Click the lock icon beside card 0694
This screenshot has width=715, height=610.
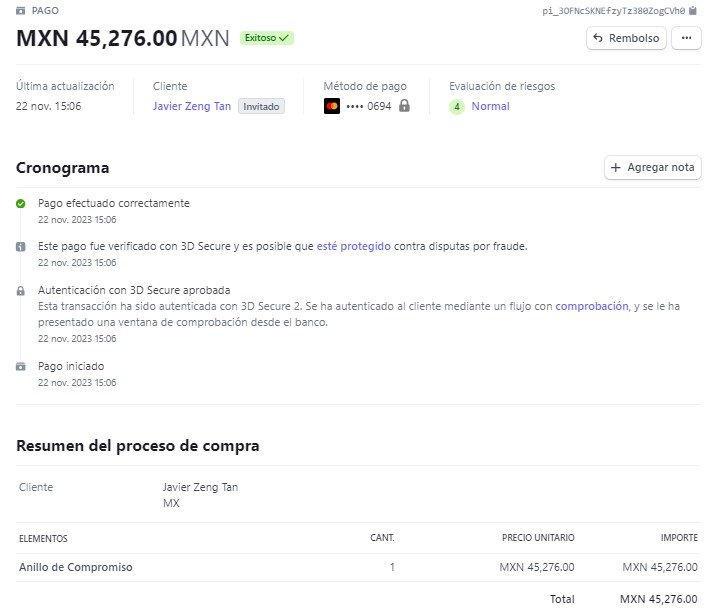click(404, 106)
